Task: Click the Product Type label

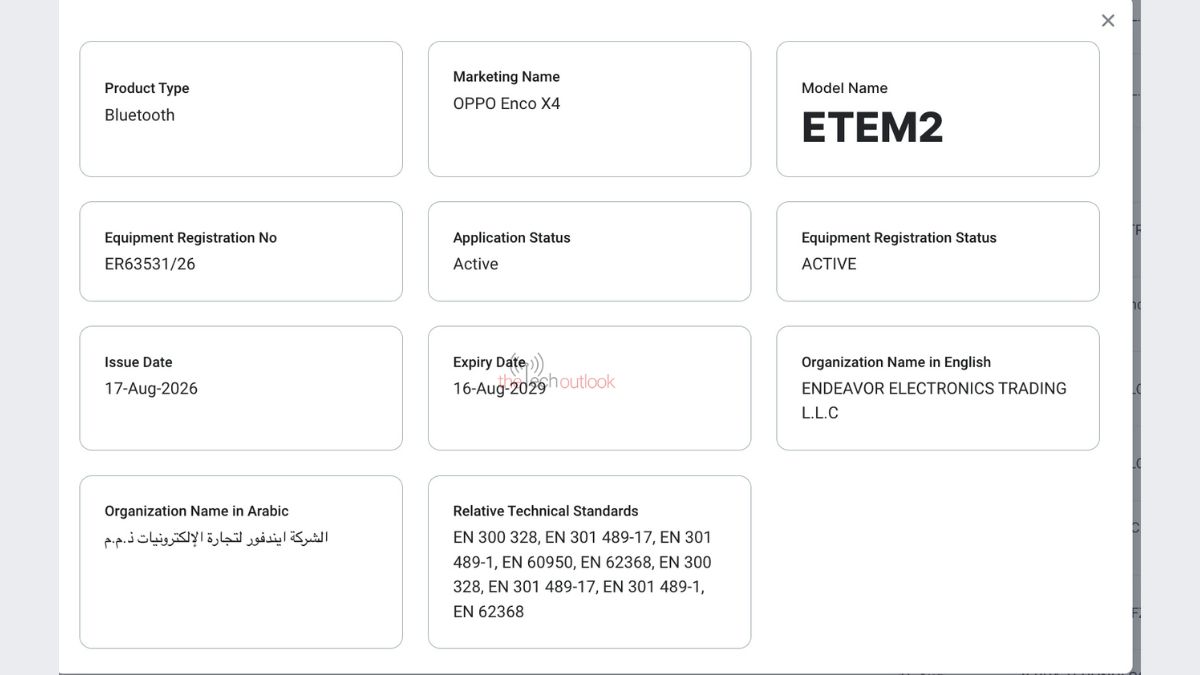Action: pos(147,88)
